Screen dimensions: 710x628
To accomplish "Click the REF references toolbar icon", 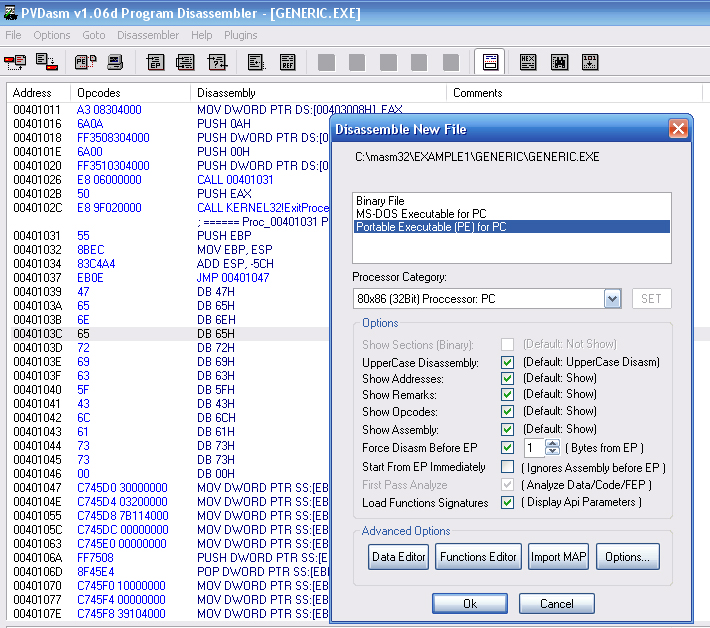I will [x=287, y=62].
